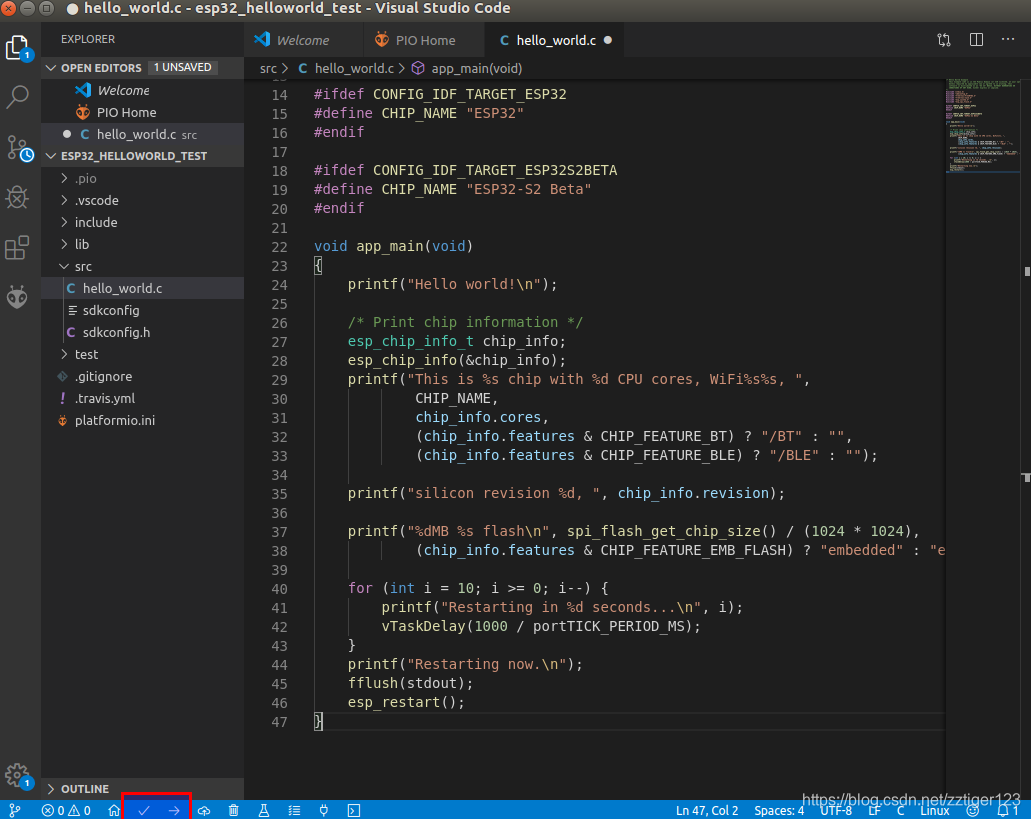Click src in the breadcrumb path

(268, 68)
